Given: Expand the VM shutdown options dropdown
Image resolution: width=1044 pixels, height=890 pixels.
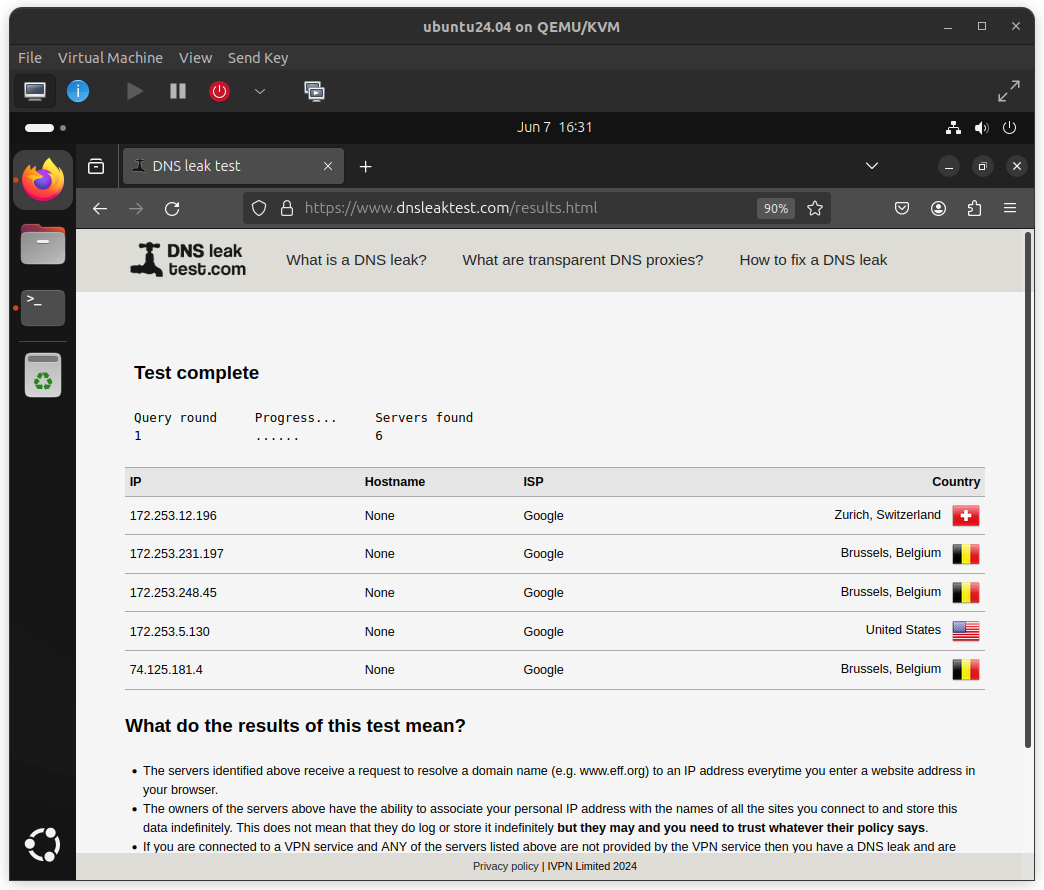Looking at the screenshot, I should click(260, 91).
